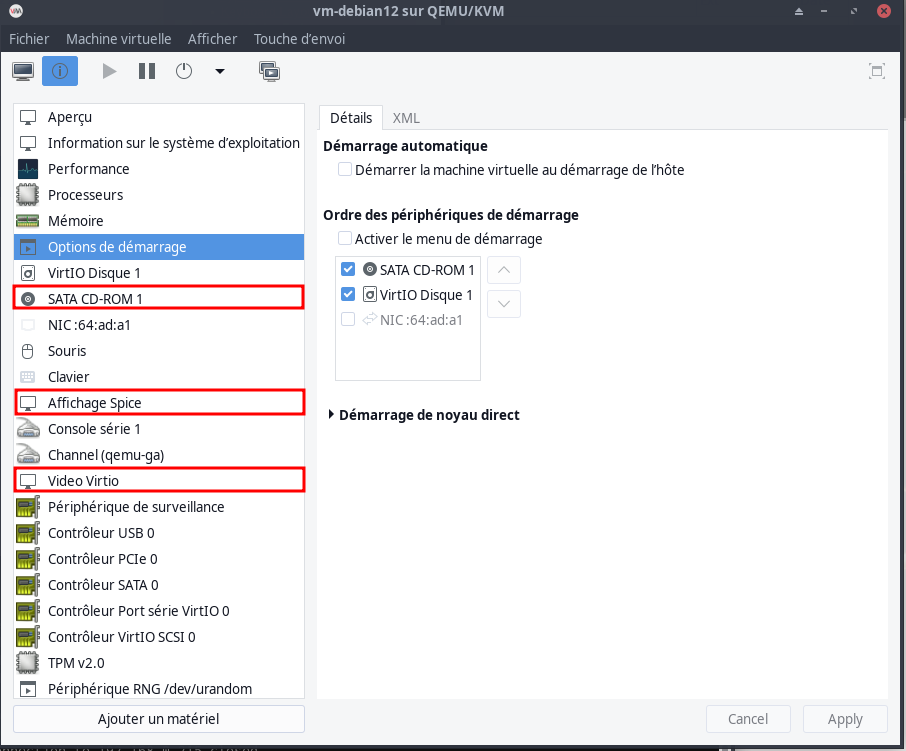Toggle fullscreen icon at toolbar right

coord(877,71)
